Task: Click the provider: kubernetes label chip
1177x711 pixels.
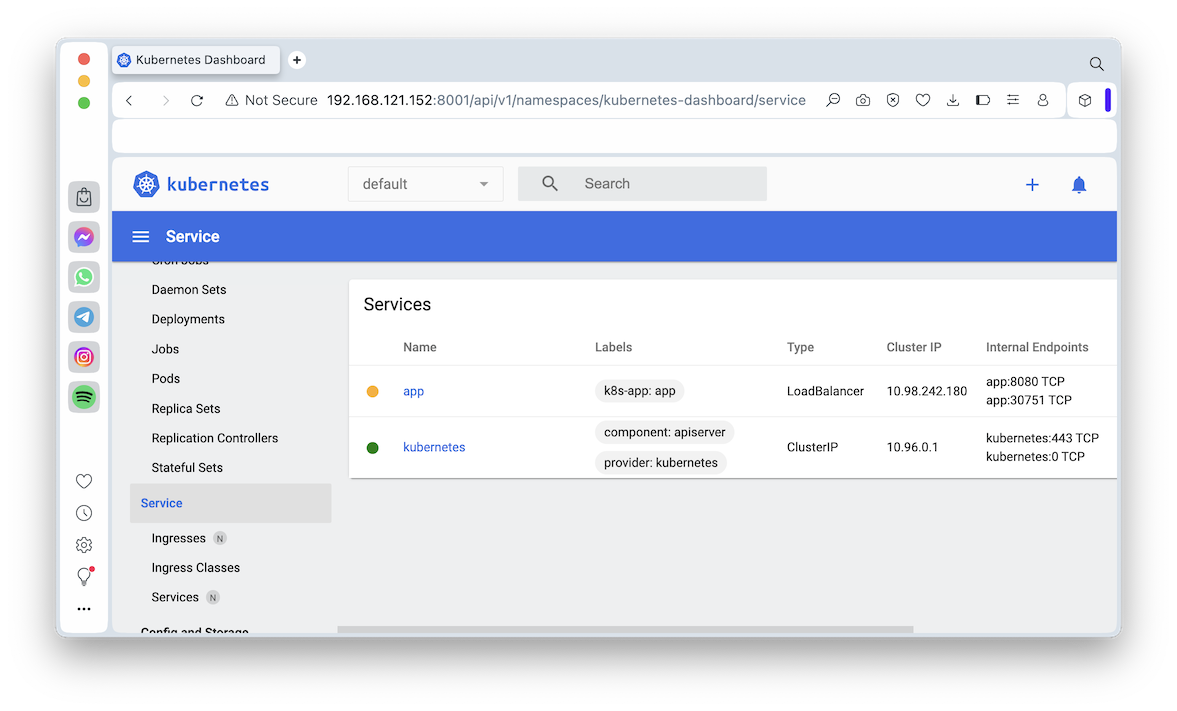Action: [661, 462]
